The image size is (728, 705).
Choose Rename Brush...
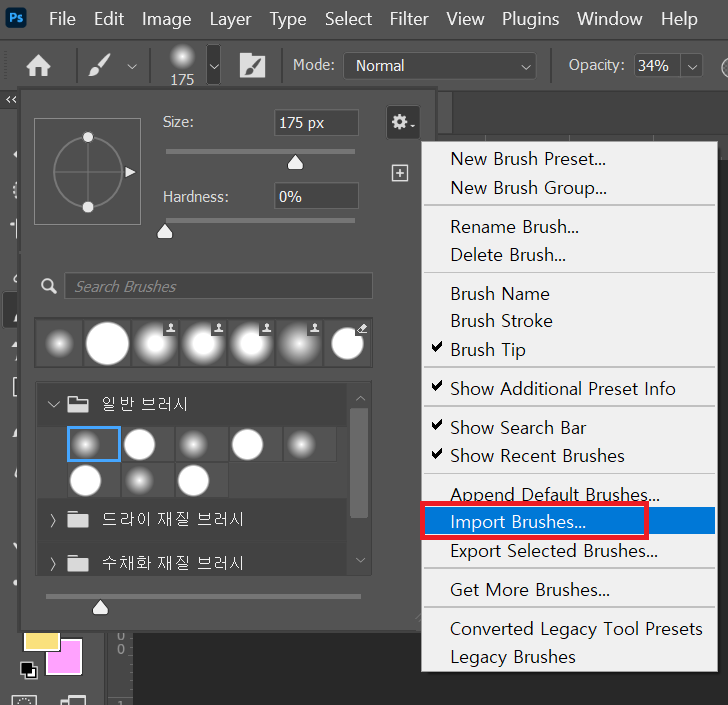coord(569,227)
